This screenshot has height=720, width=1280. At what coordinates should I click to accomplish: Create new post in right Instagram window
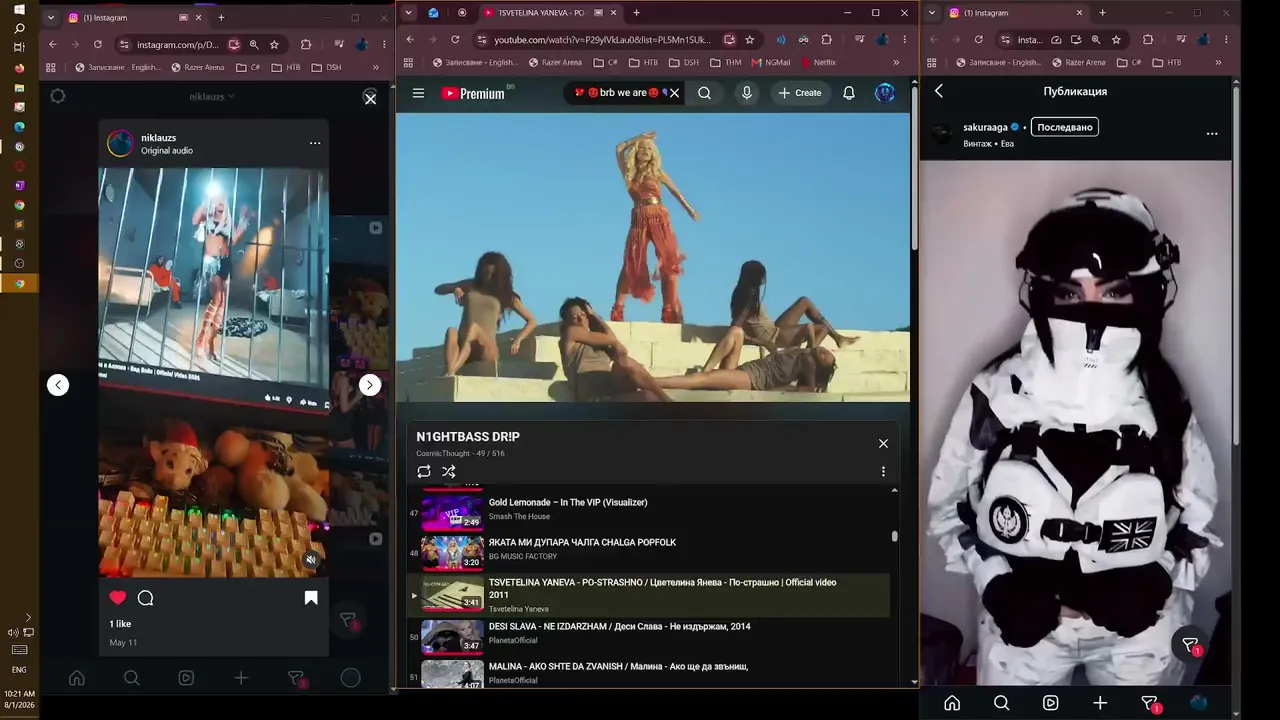pos(1100,703)
